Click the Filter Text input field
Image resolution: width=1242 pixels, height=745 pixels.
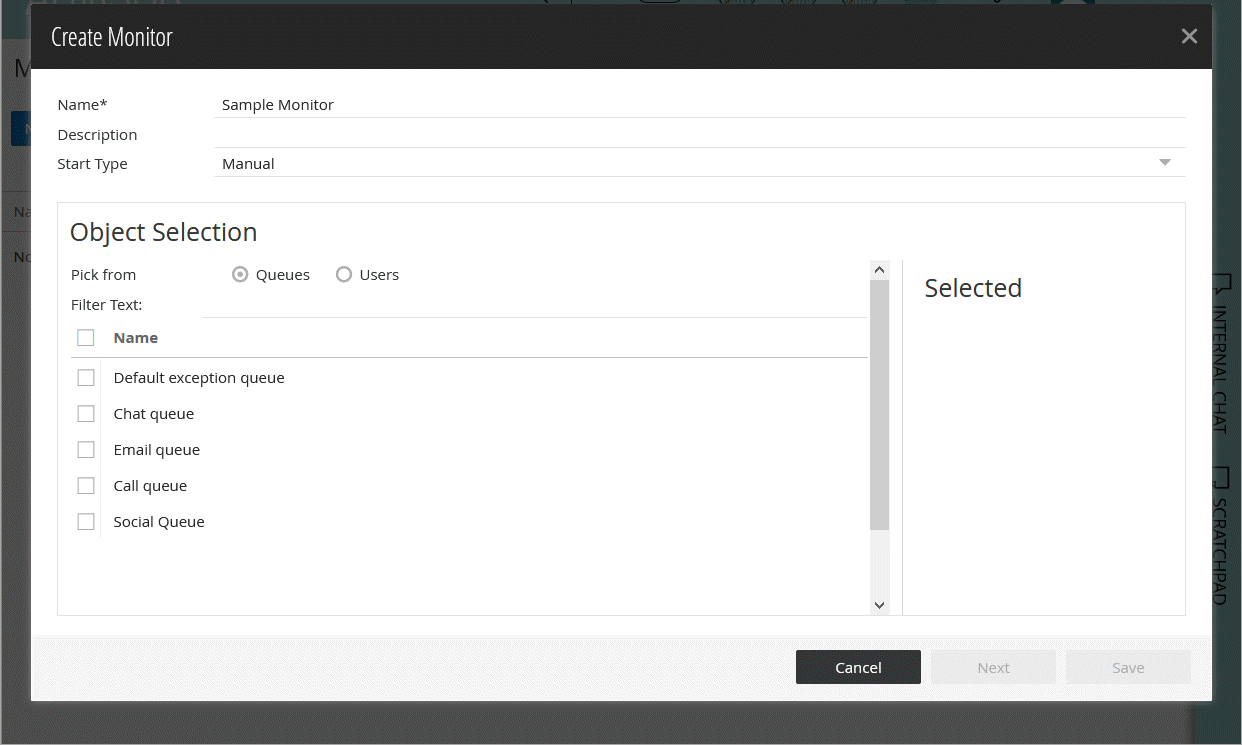(534, 304)
